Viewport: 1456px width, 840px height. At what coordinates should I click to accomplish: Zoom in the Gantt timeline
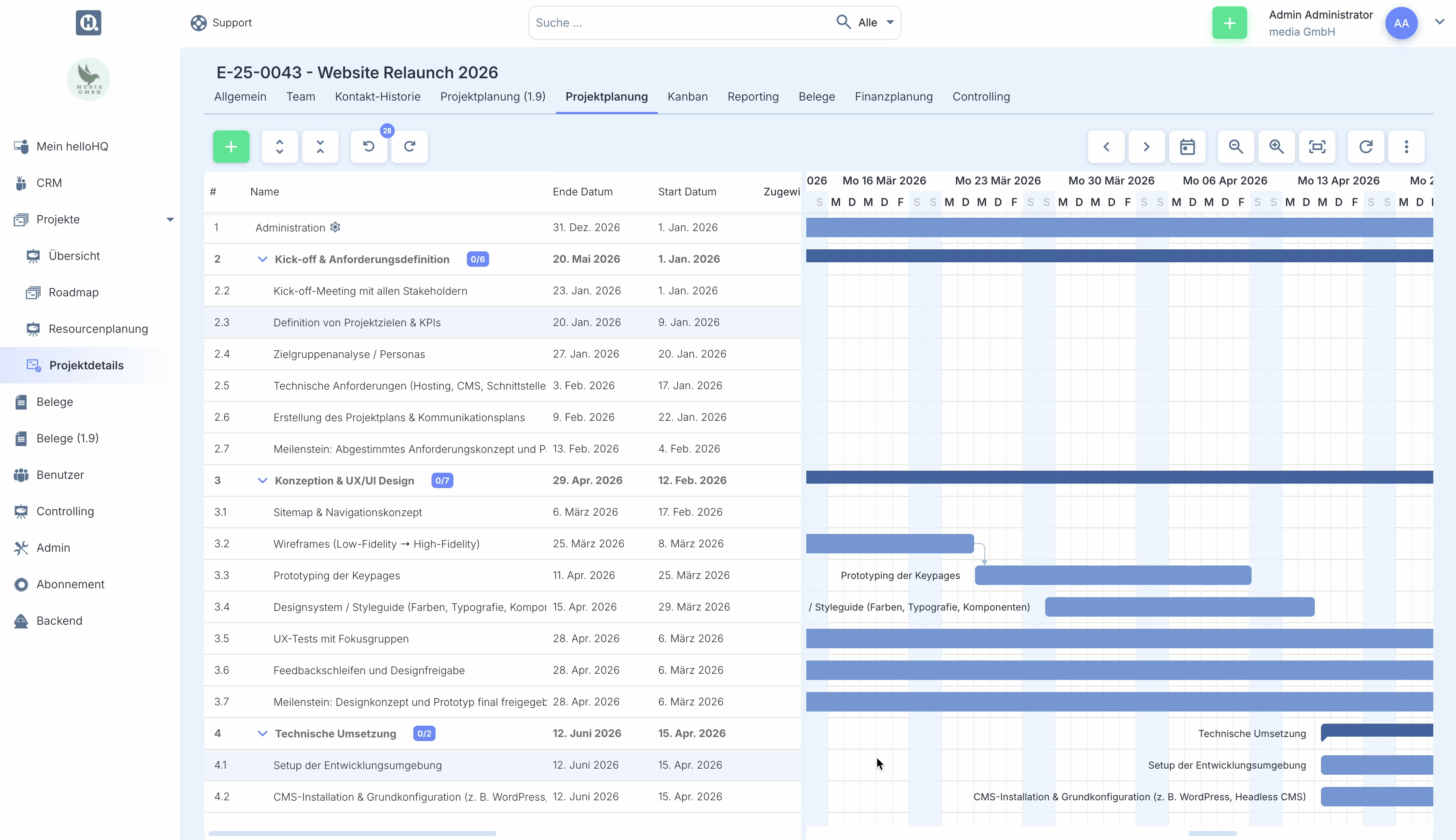1276,146
